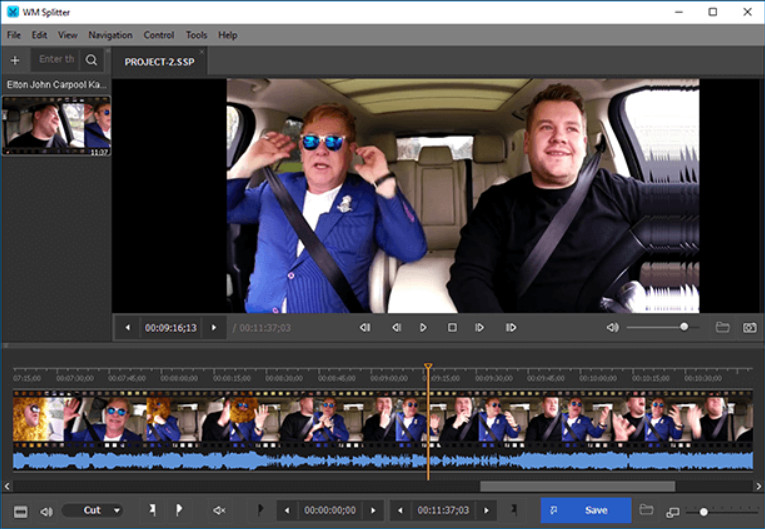765x529 pixels.
Task: Increase end time 00:11:37;03
Action: tap(486, 510)
